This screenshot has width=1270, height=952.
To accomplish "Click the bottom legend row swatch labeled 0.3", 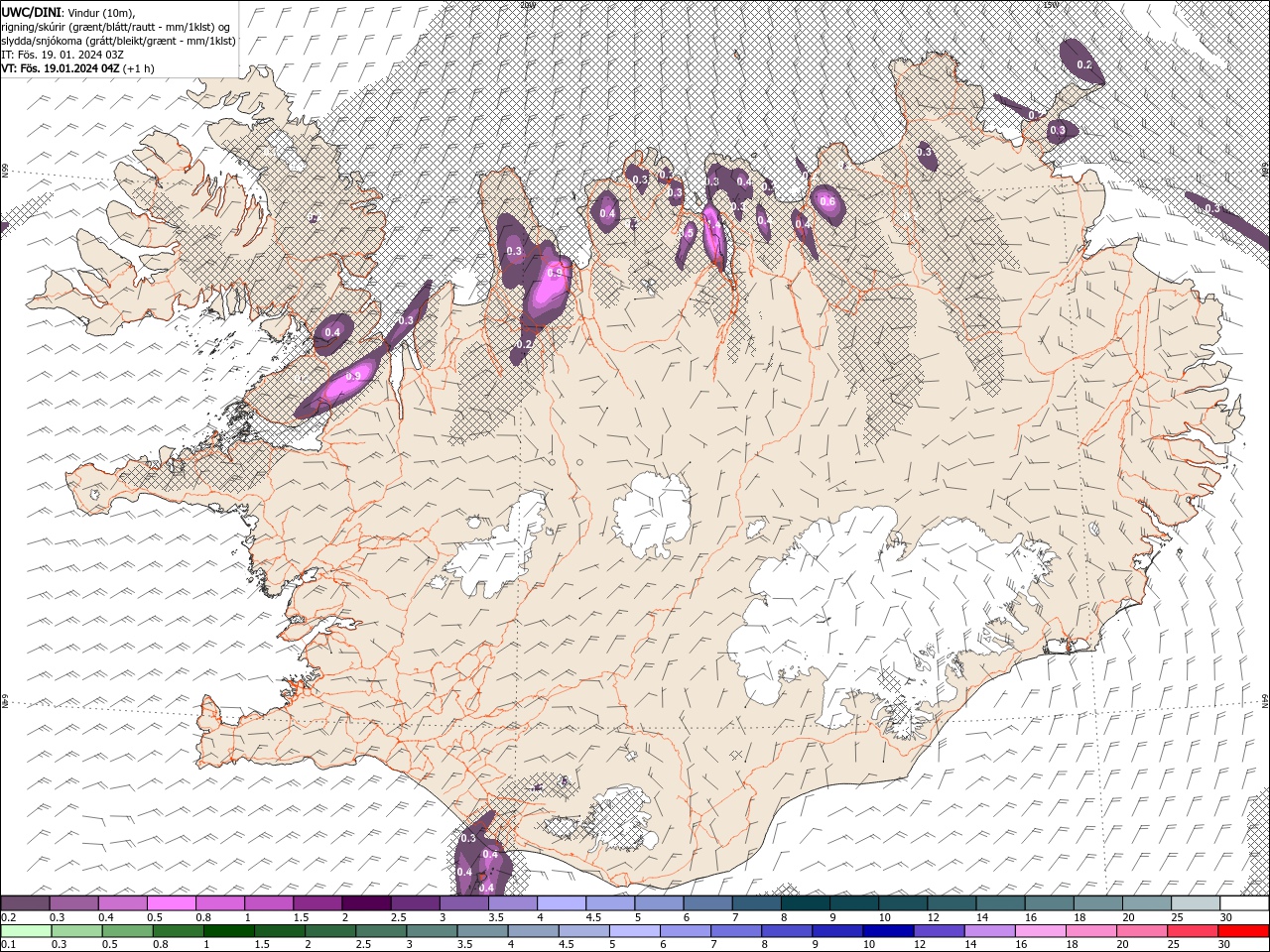I will [x=77, y=931].
